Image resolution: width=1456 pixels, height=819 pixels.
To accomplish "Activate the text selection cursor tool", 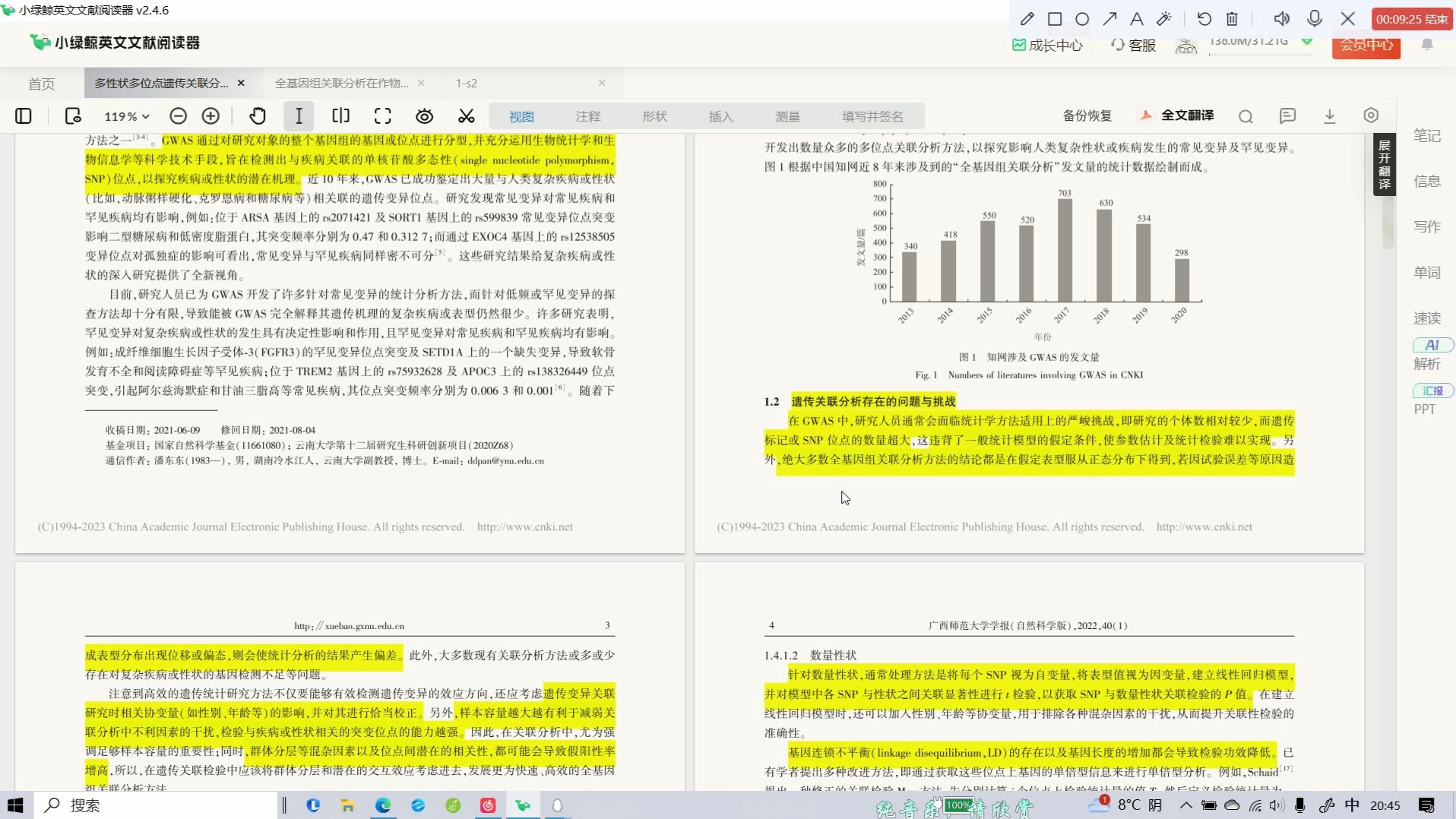I will click(x=299, y=115).
